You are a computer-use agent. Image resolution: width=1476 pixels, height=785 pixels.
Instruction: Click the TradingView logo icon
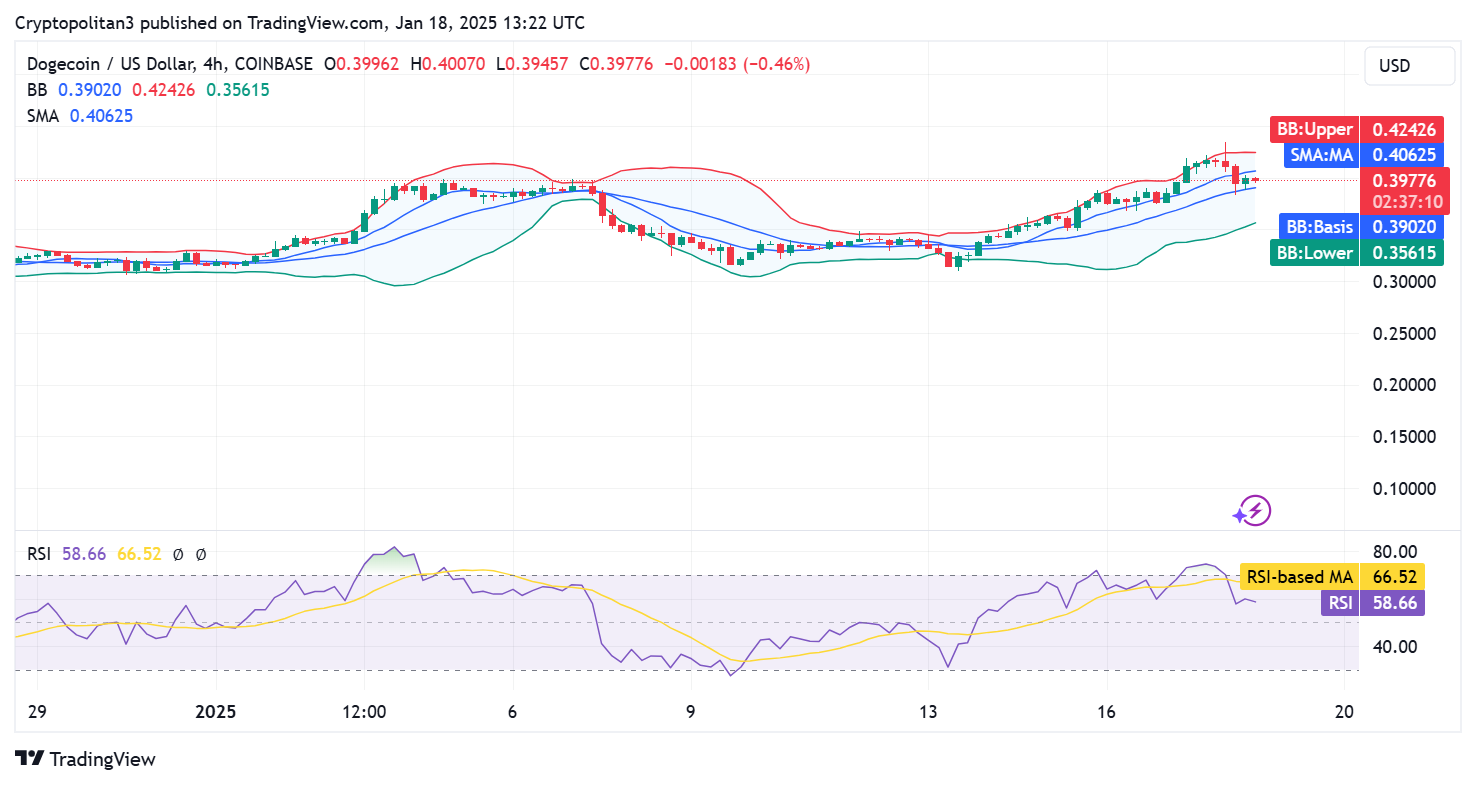pyautogui.click(x=28, y=759)
